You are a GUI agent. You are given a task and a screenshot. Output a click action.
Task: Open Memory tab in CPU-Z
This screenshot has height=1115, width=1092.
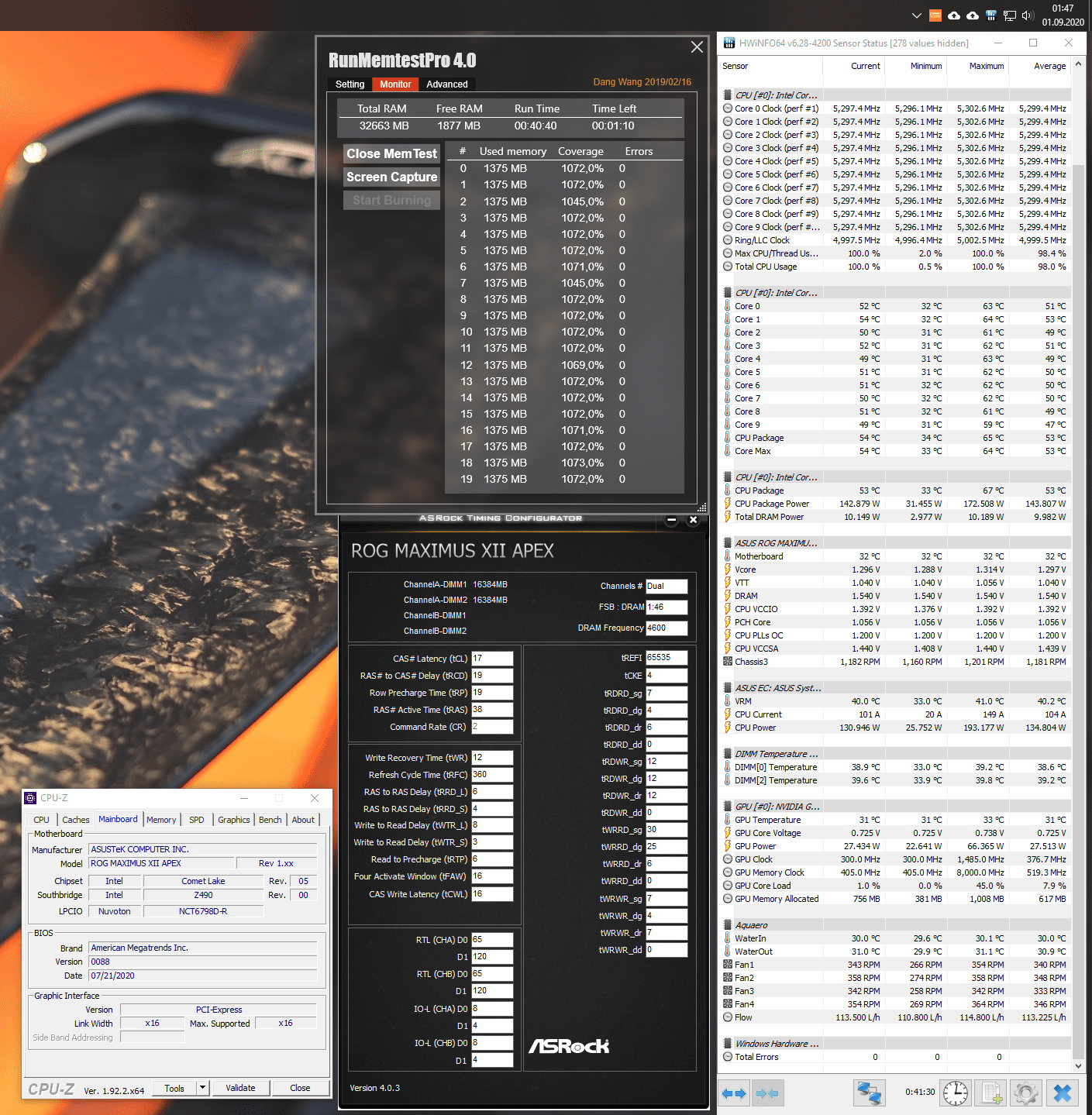click(161, 820)
